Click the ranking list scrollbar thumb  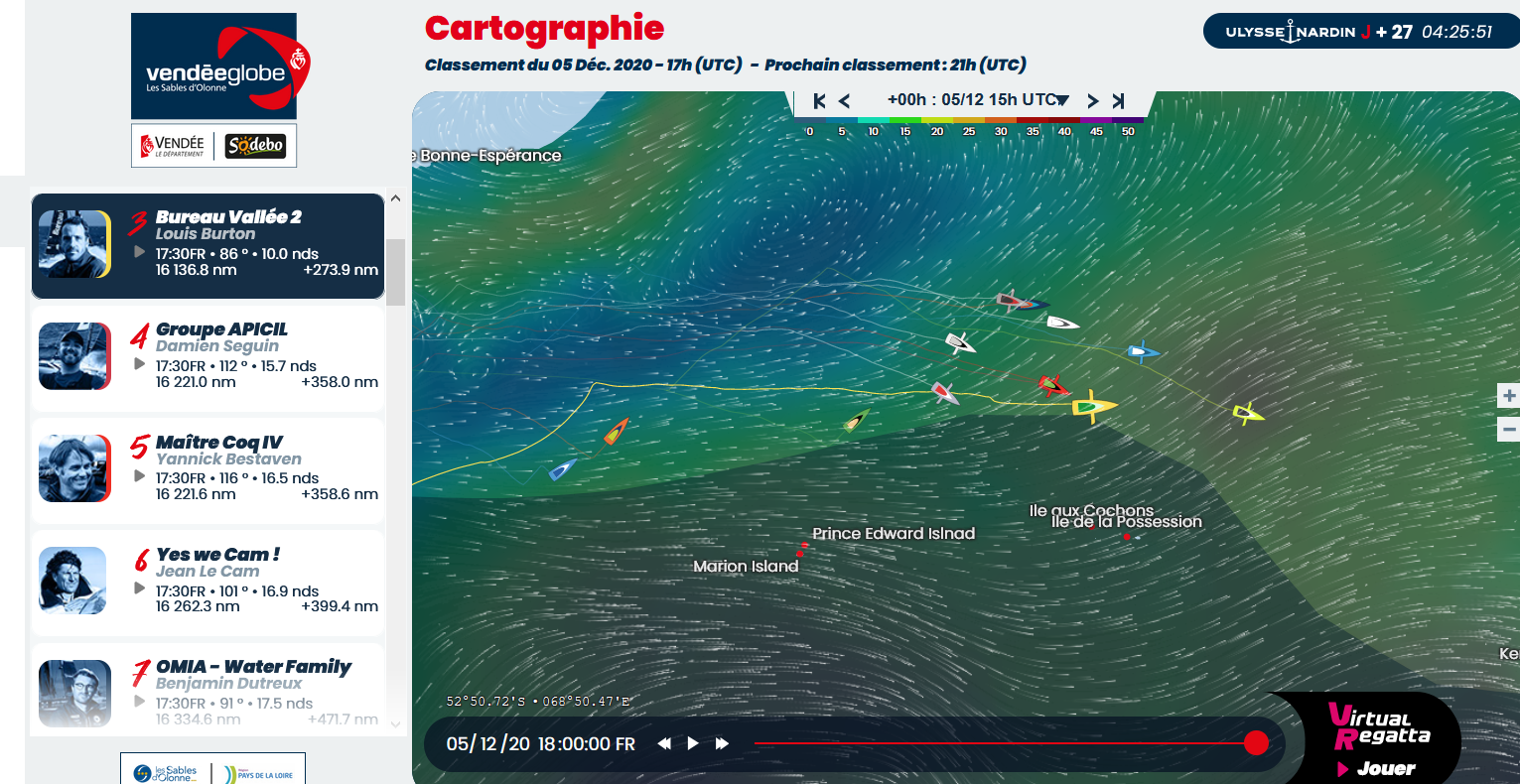[x=395, y=272]
